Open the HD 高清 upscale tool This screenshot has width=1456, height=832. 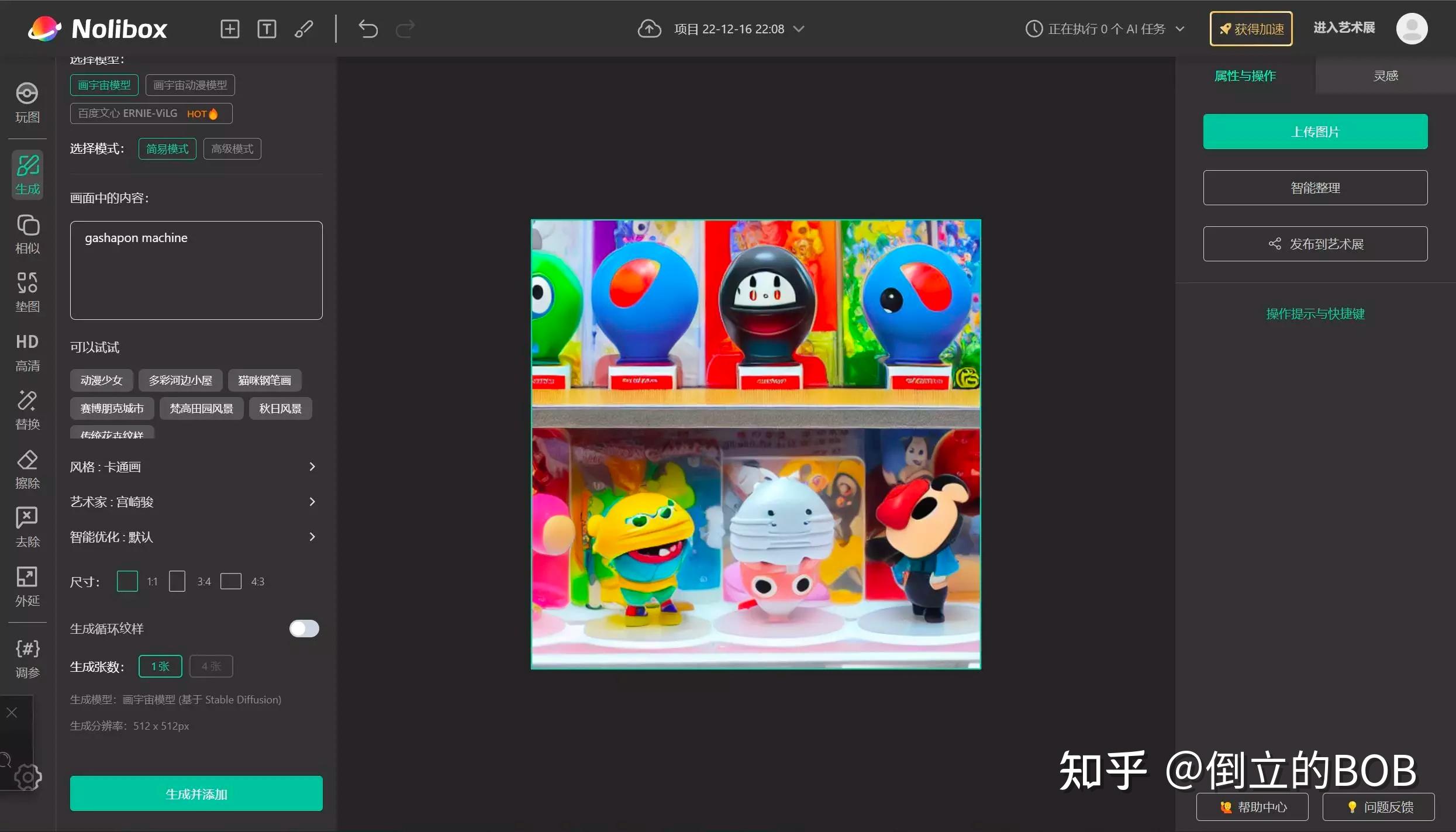point(27,351)
